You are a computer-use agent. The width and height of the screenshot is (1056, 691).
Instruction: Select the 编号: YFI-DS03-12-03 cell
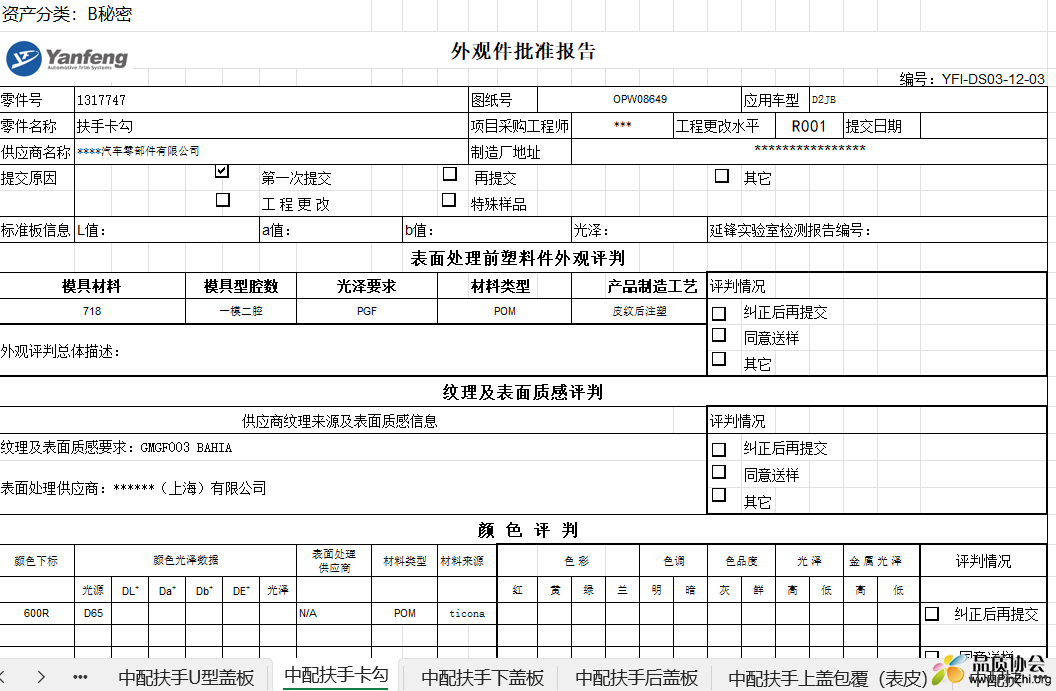(x=972, y=79)
